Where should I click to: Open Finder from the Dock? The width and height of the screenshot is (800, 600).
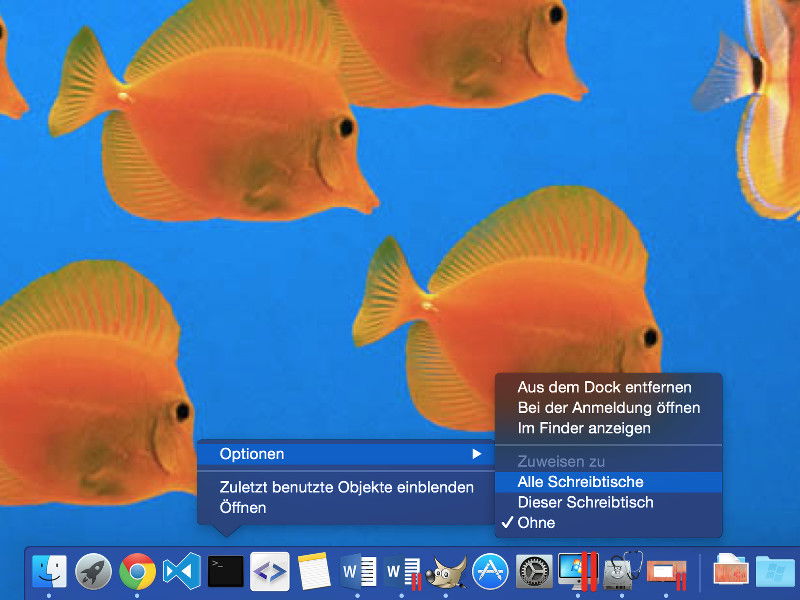(49, 571)
